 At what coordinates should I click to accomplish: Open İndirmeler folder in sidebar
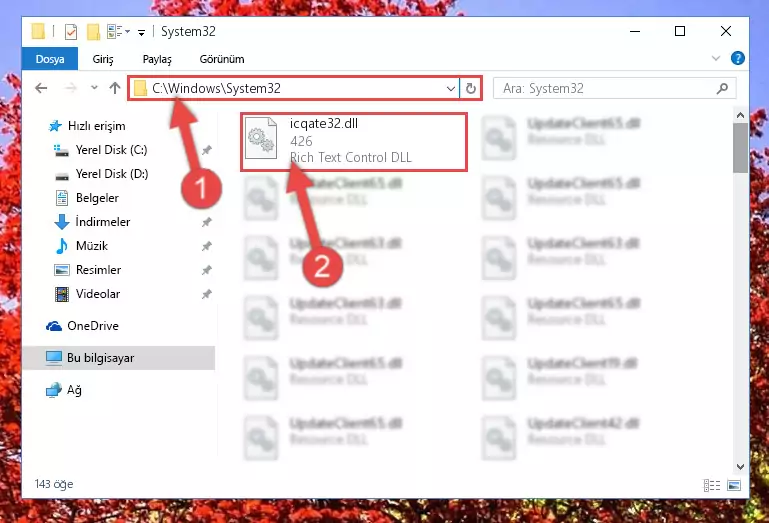tap(92, 222)
